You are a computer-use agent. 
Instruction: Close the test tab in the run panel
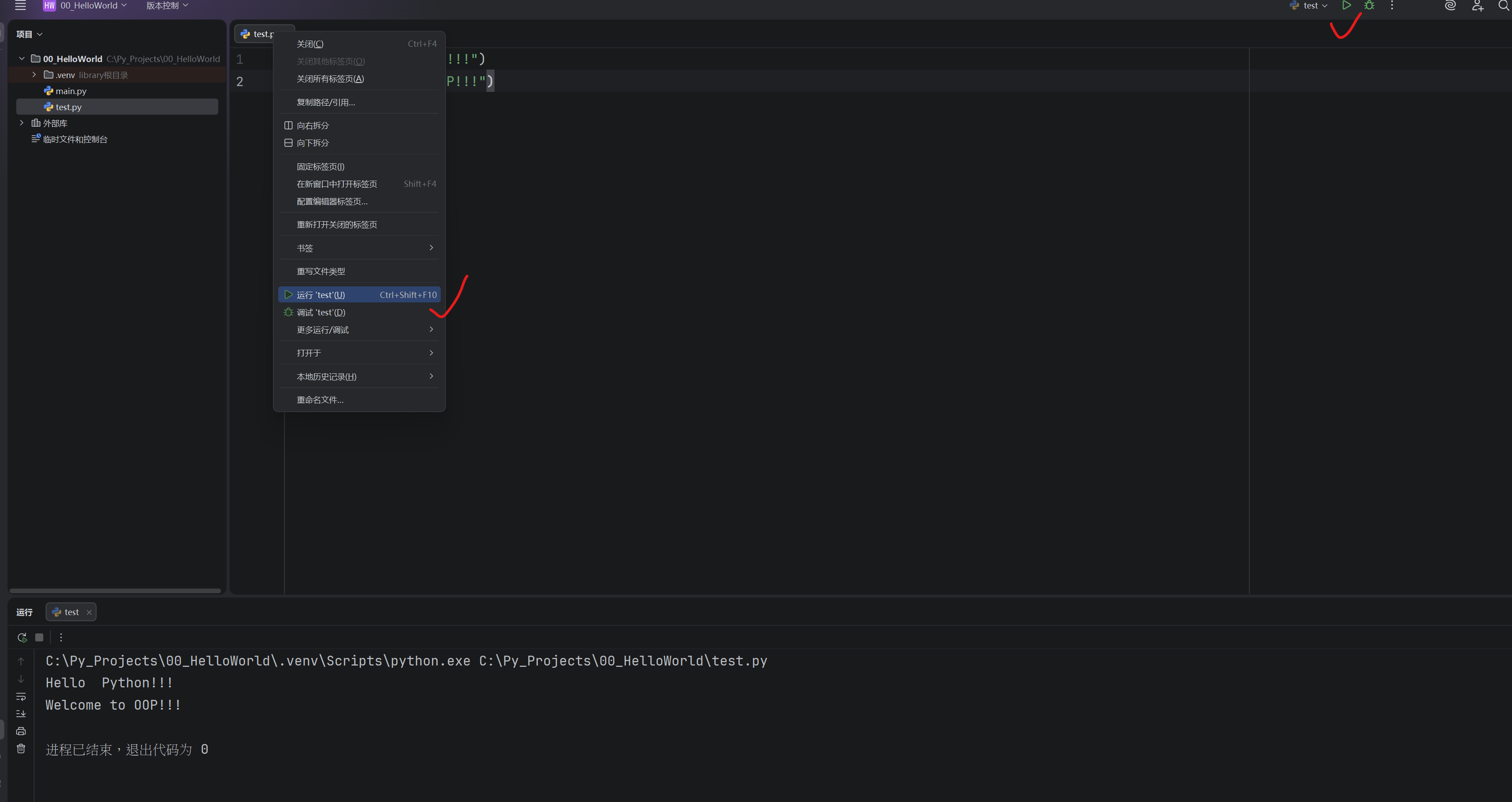pyautogui.click(x=89, y=612)
